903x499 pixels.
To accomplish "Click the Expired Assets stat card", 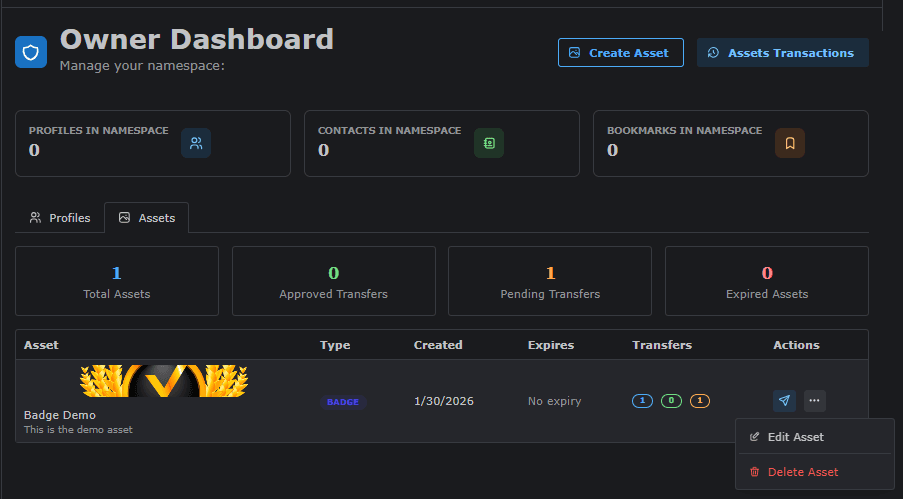I will 767,281.
